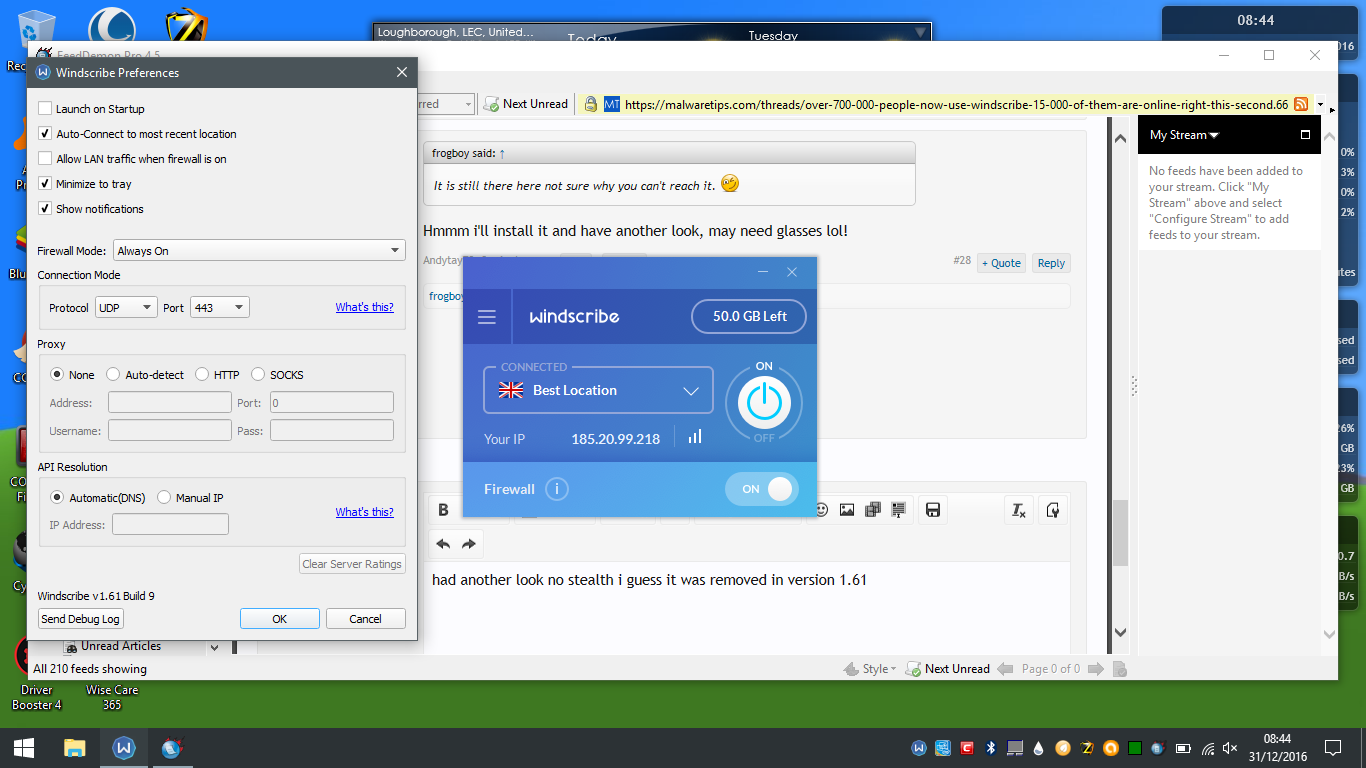The height and width of the screenshot is (768, 1366).
Task: Click the My Stream panel maximize square icon
Action: (x=1305, y=135)
